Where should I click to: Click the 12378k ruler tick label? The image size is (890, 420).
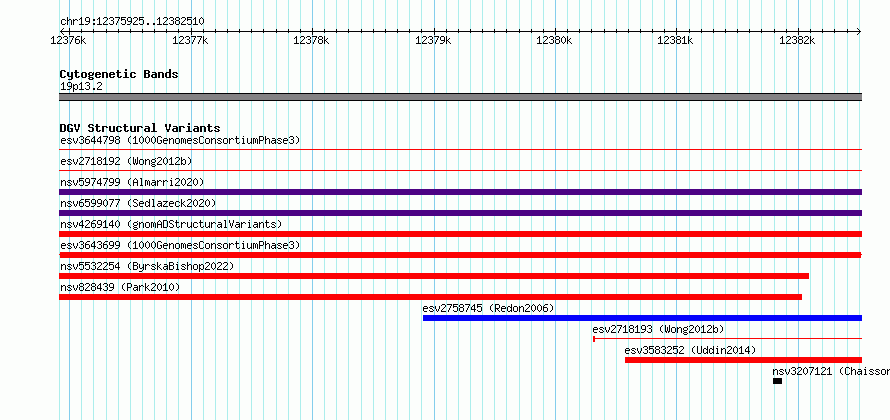tap(310, 40)
